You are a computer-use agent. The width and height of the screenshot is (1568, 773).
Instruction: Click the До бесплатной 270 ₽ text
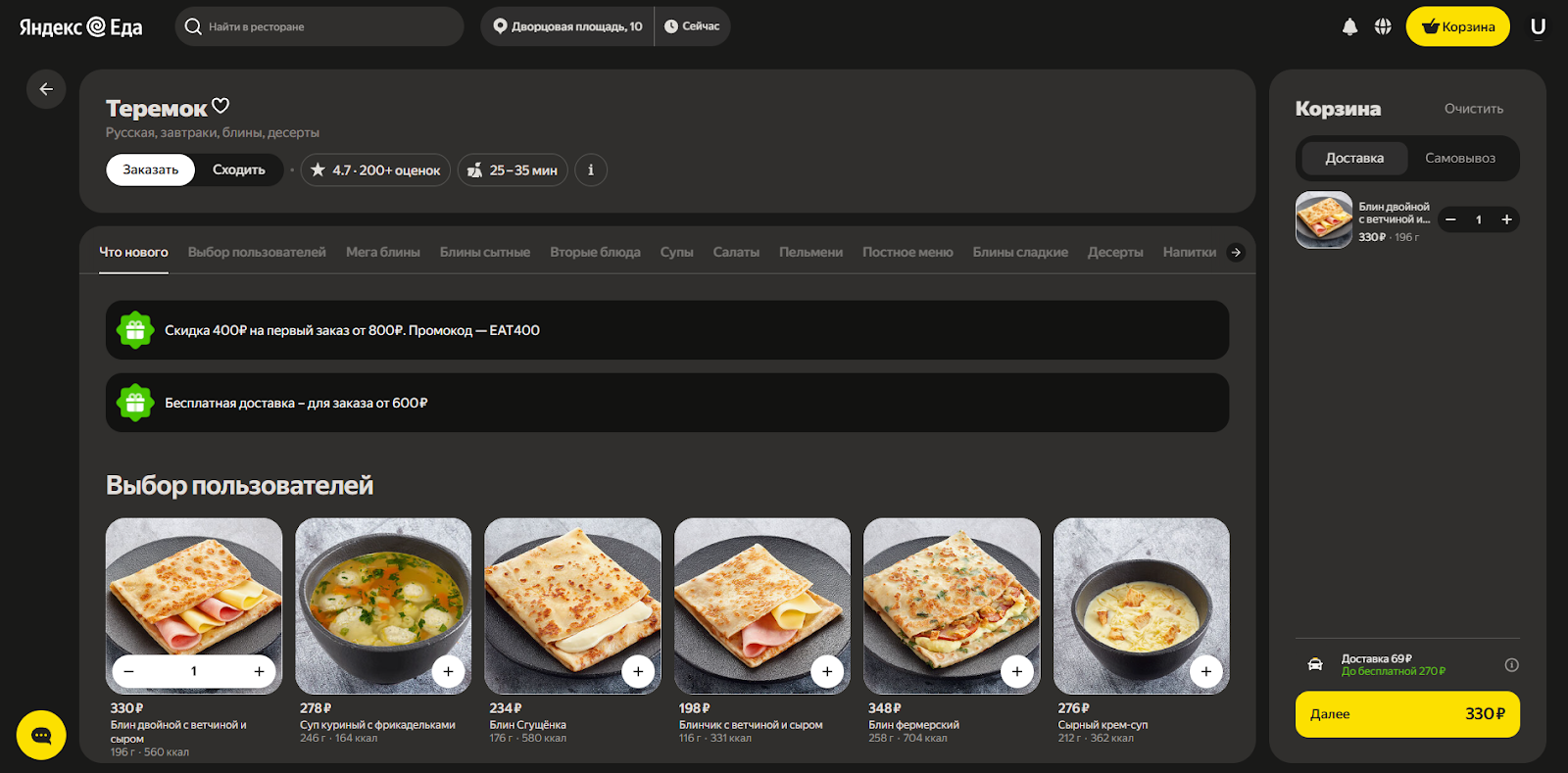[x=1393, y=672]
